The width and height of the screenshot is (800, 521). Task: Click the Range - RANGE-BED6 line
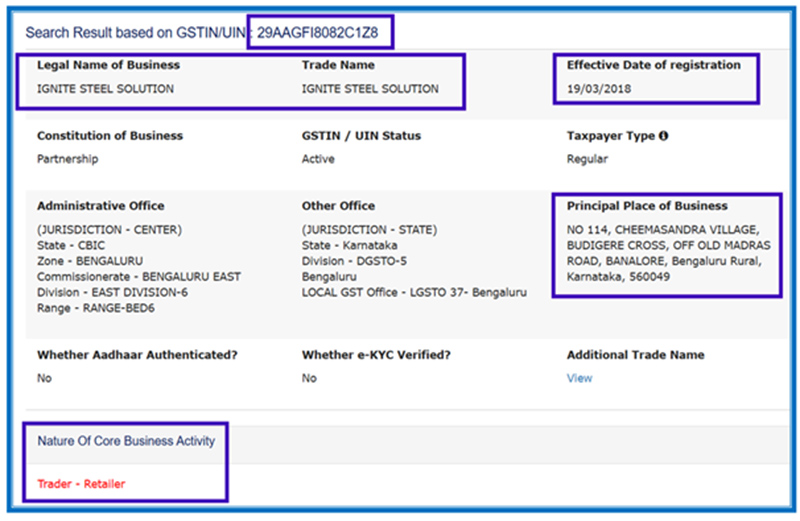point(95,308)
